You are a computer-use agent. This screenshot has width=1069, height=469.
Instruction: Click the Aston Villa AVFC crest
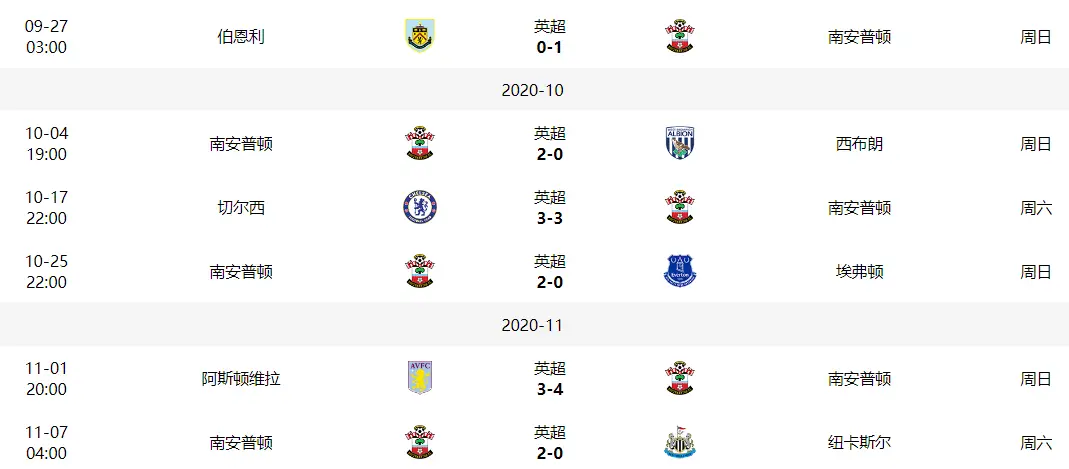419,378
